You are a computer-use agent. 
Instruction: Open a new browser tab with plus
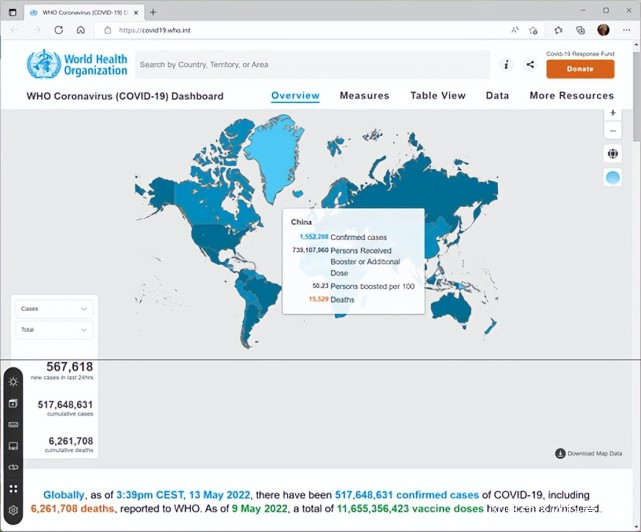(x=153, y=12)
